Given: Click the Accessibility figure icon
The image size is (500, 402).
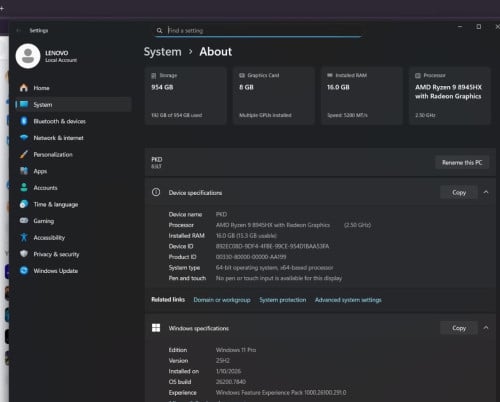Looking at the screenshot, I should [24, 237].
